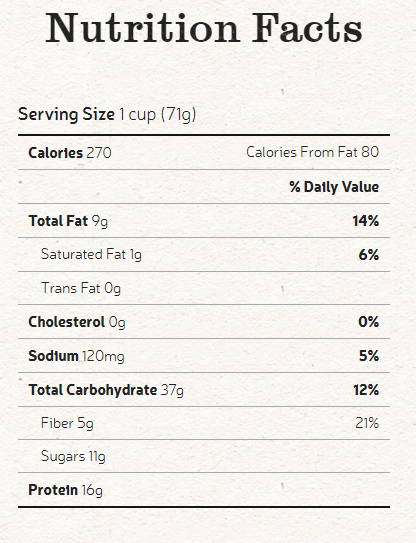Click the Protein 16g label
Image resolution: width=416 pixels, height=543 pixels.
click(x=65, y=490)
